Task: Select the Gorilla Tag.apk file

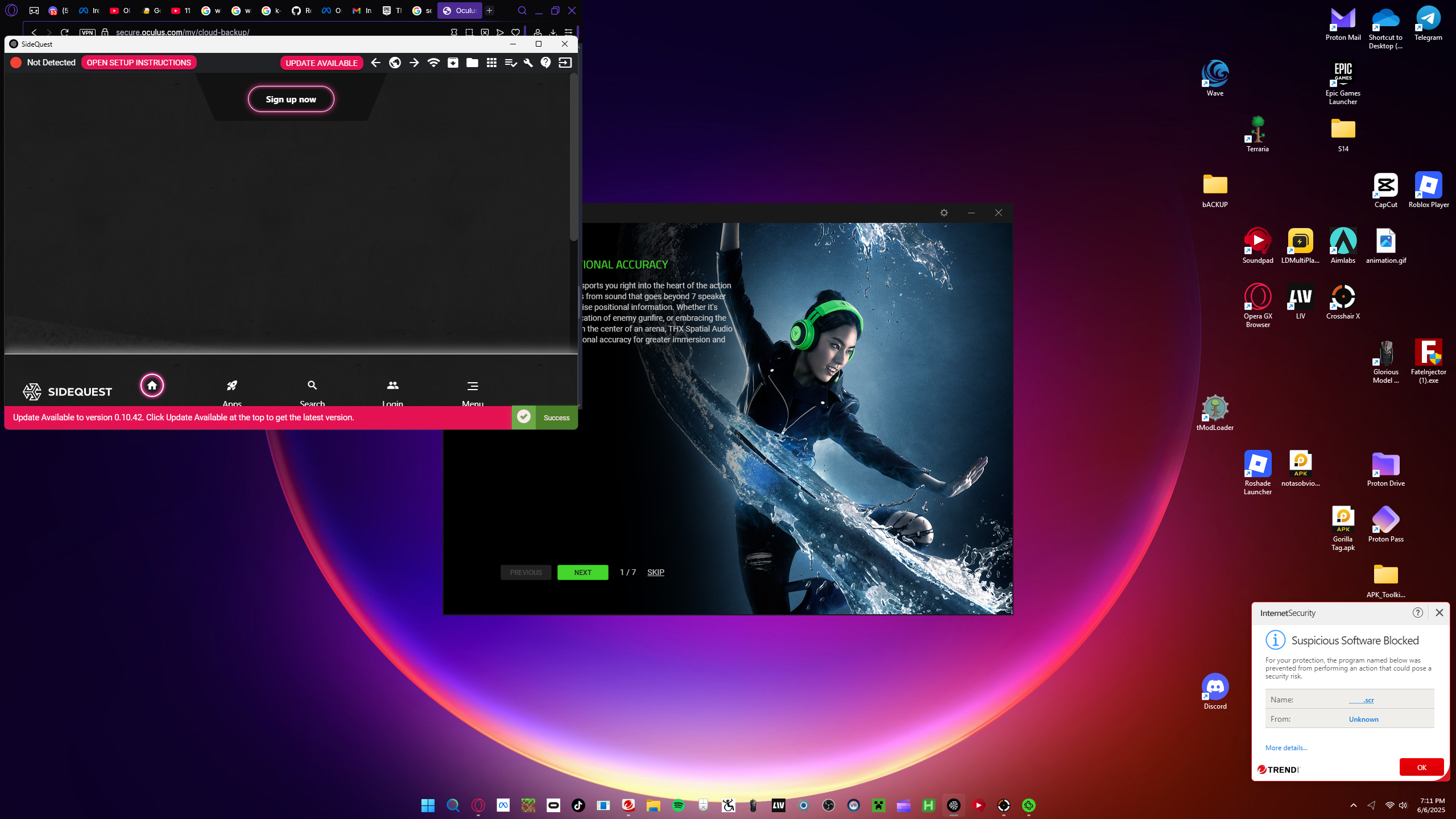Action: click(1343, 530)
